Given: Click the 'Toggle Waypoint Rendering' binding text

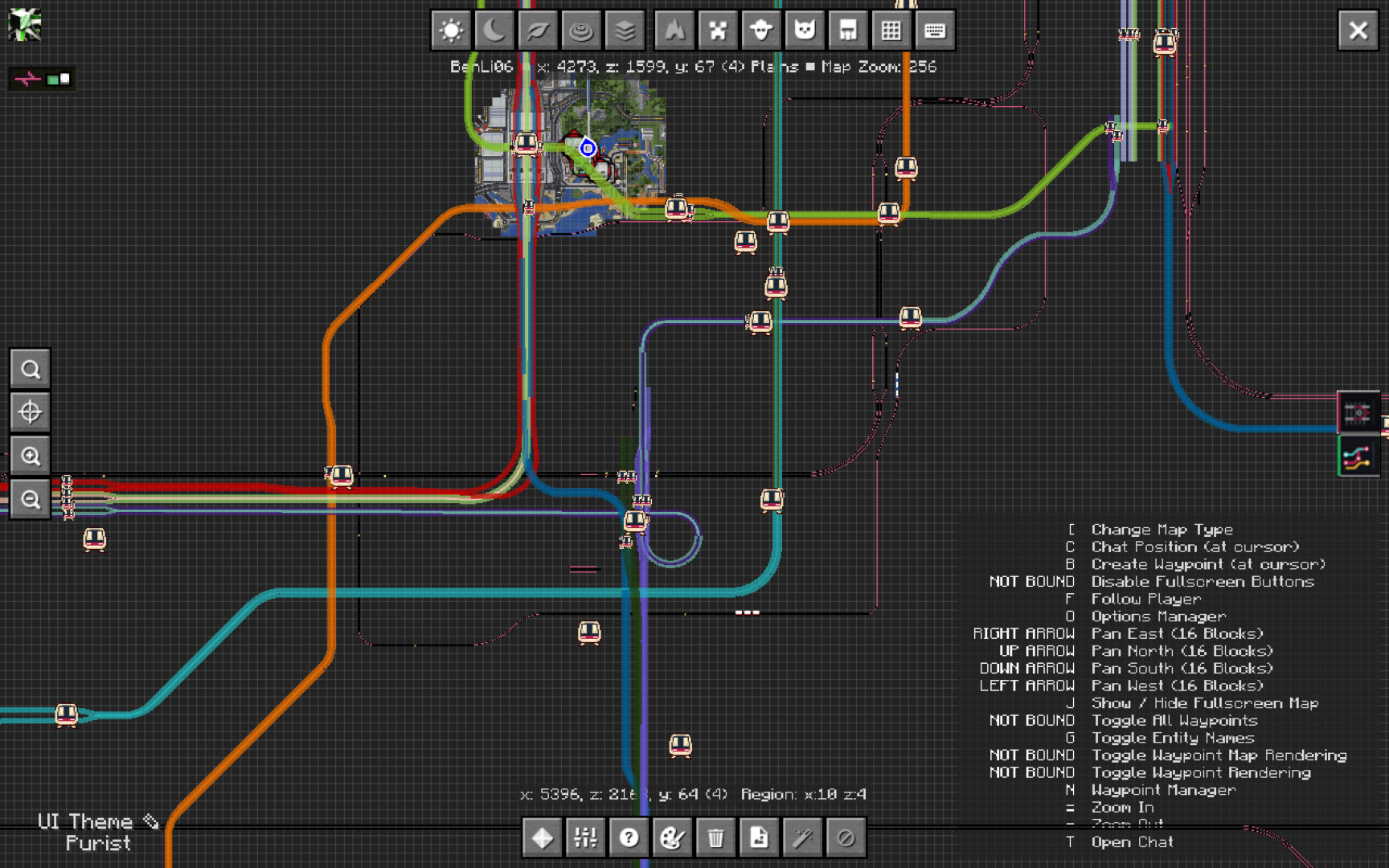Looking at the screenshot, I should coord(1201,772).
